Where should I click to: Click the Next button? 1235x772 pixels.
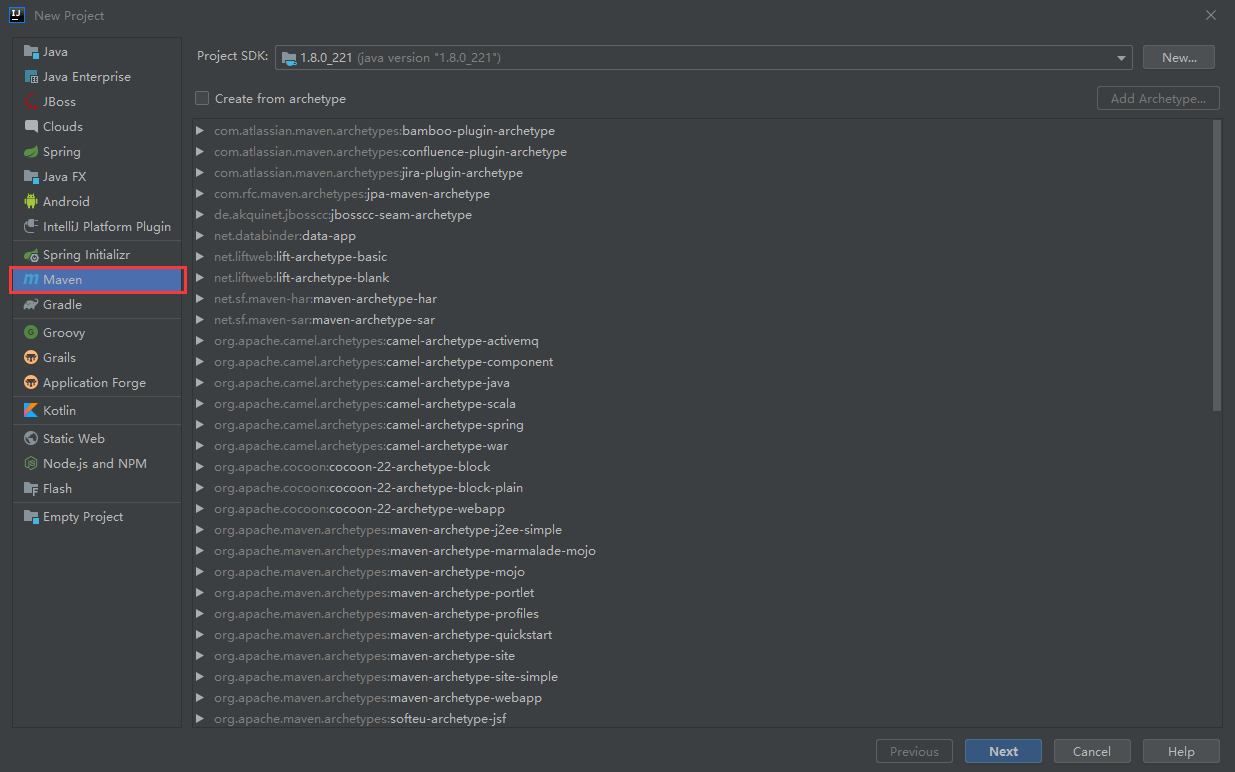[x=1003, y=752]
